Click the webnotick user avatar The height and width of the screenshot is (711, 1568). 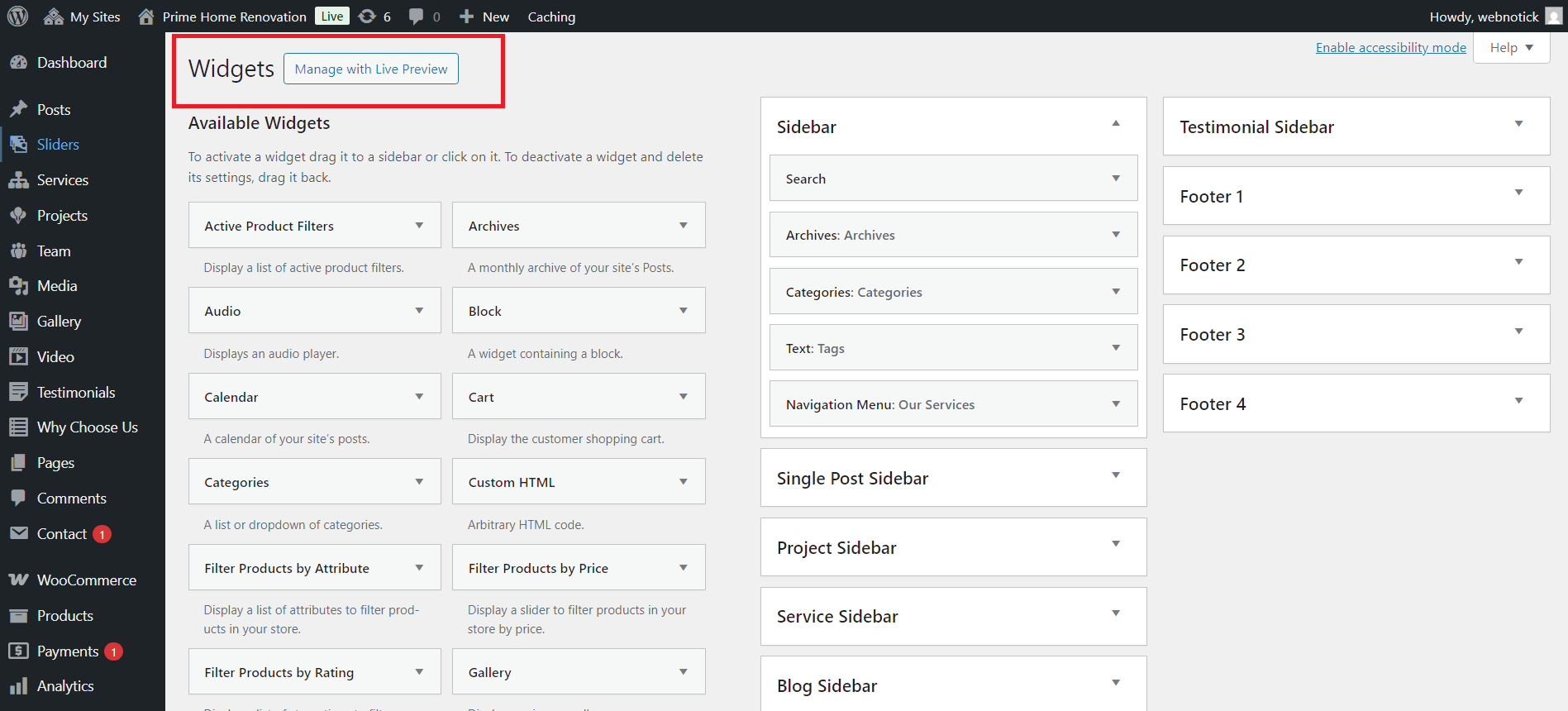pyautogui.click(x=1553, y=17)
